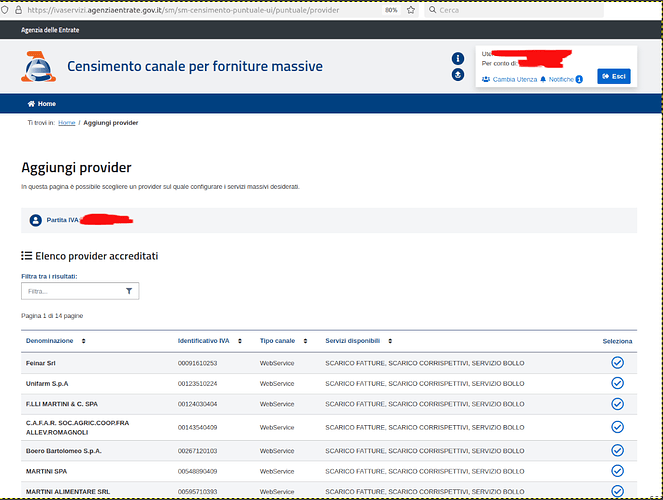Click the Agenzia delle Entrate logo
Image resolution: width=663 pixels, height=500 pixels.
[x=38, y=66]
